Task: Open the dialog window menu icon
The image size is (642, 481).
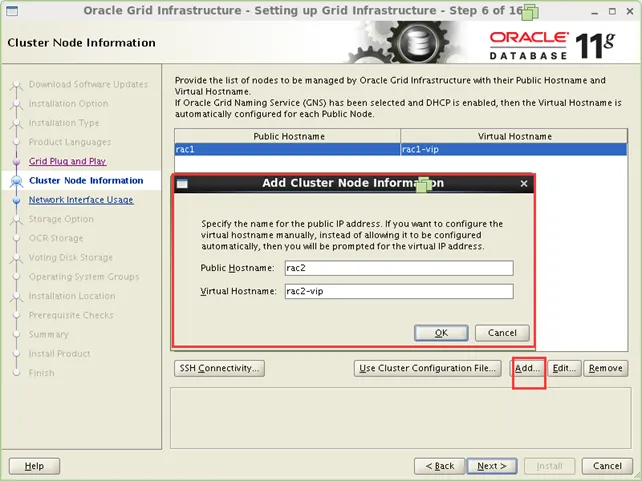Action: [x=182, y=184]
